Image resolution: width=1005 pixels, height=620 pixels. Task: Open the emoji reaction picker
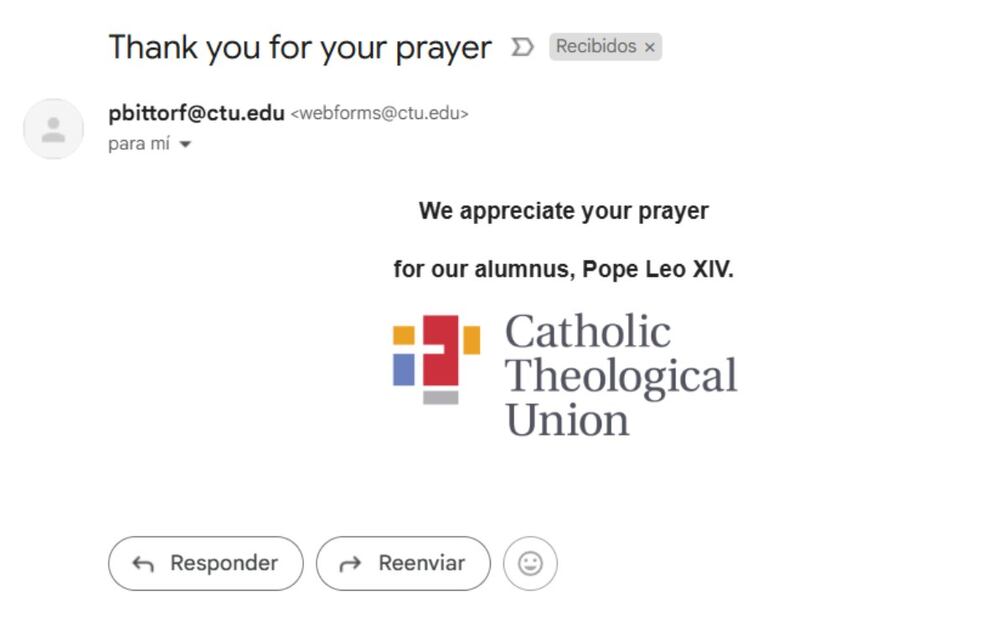tap(530, 564)
